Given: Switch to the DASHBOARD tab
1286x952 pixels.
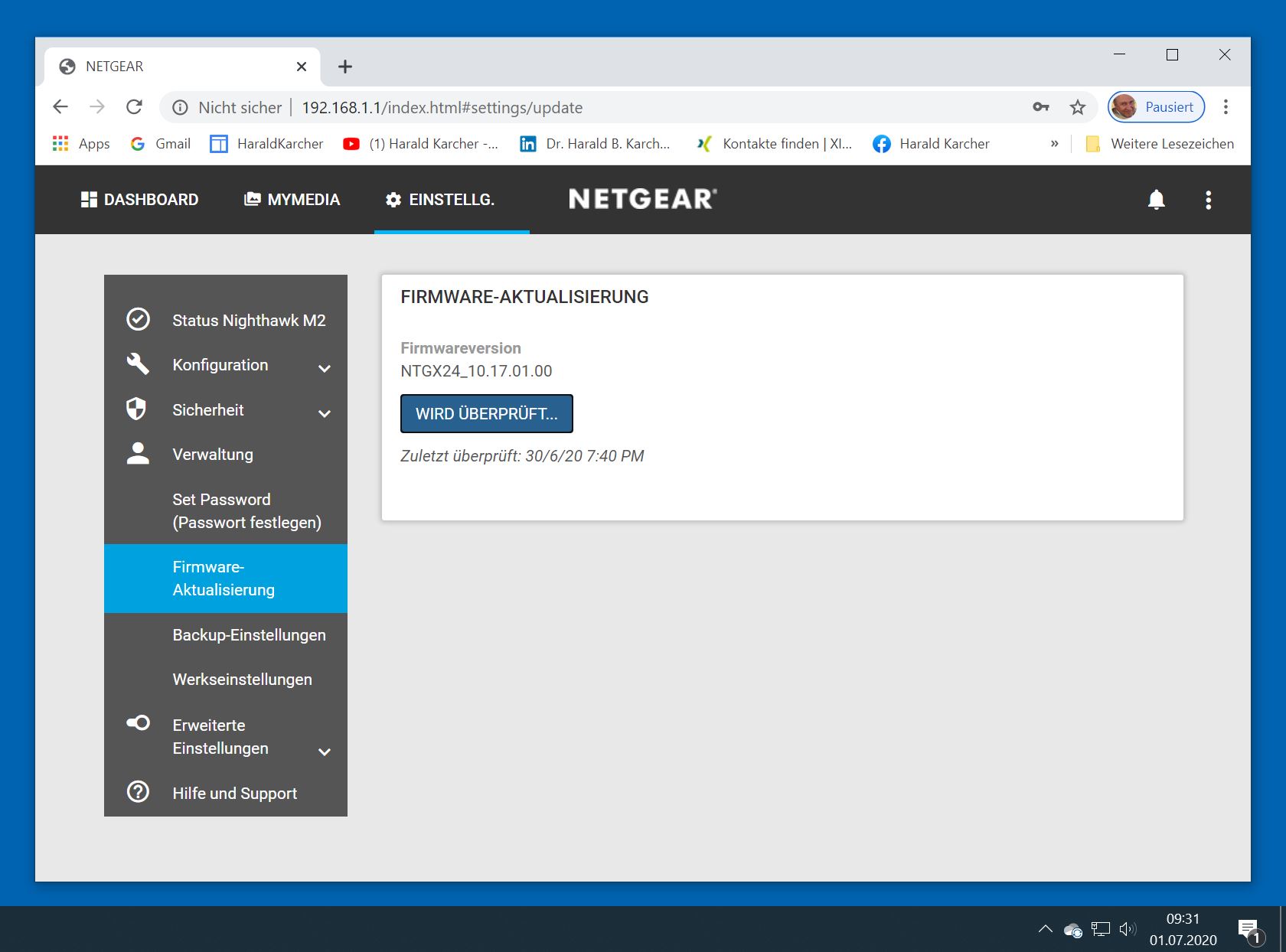Looking at the screenshot, I should pyautogui.click(x=139, y=200).
